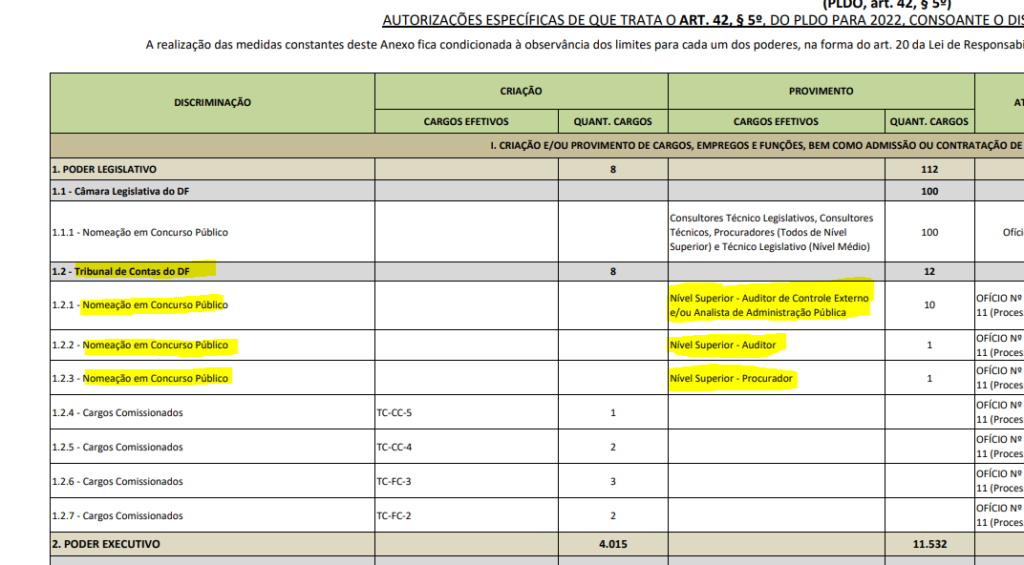The image size is (1024, 565).
Task: Click the 'A realização das medidas constantes' paragraph
Action: click(584, 44)
